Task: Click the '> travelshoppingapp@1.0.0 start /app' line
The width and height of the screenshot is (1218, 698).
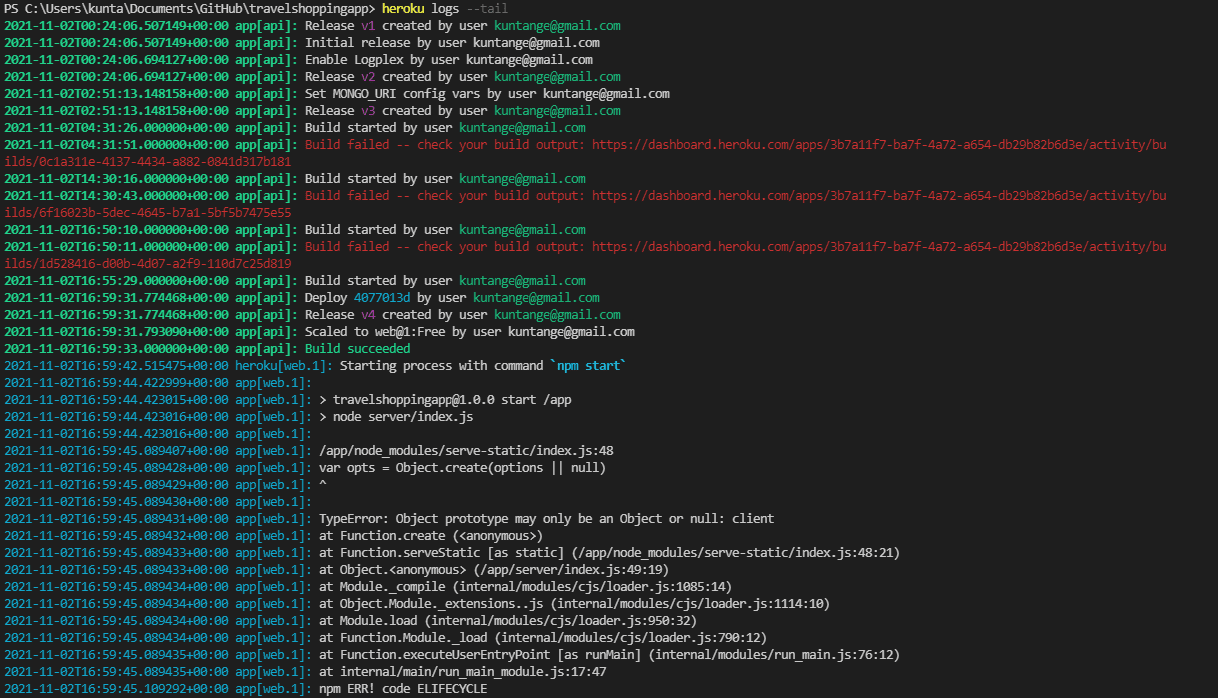Action: point(445,399)
